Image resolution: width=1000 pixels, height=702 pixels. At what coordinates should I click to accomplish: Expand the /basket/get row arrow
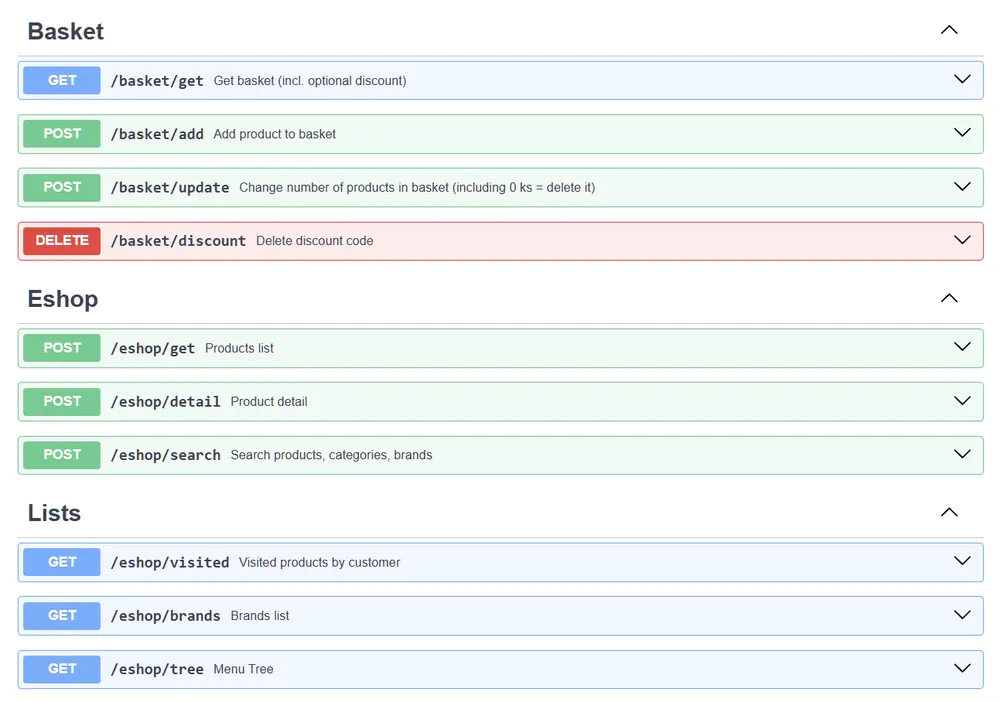point(962,79)
